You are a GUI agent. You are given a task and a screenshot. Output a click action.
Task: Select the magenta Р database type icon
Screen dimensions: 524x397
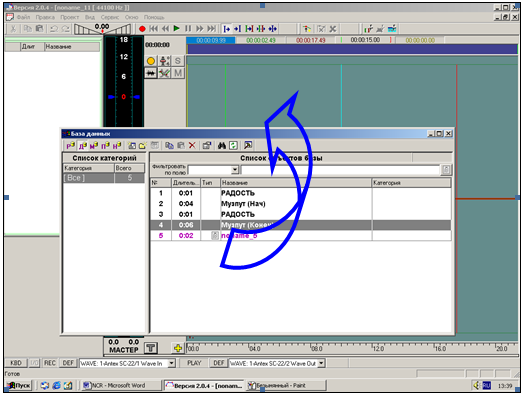(x=71, y=146)
